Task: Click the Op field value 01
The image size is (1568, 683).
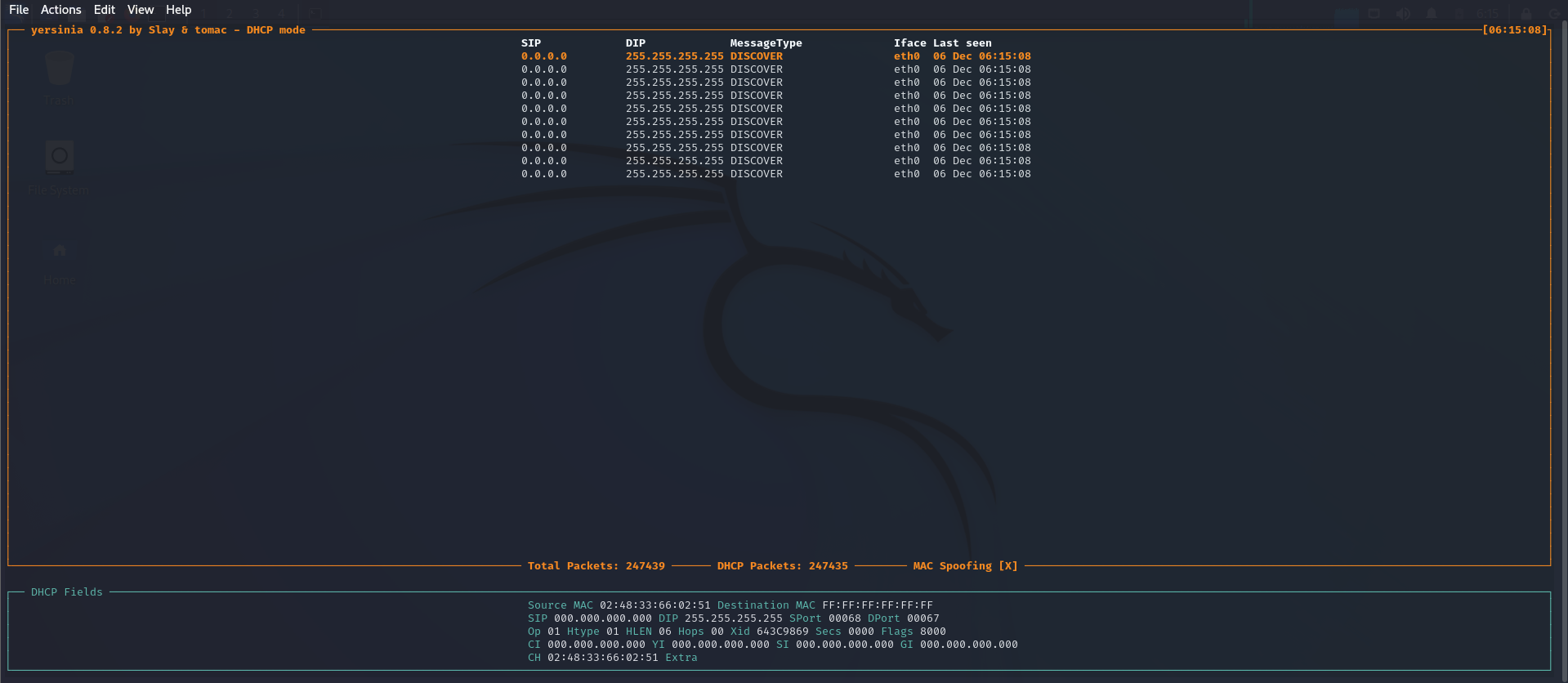Action: (x=554, y=632)
